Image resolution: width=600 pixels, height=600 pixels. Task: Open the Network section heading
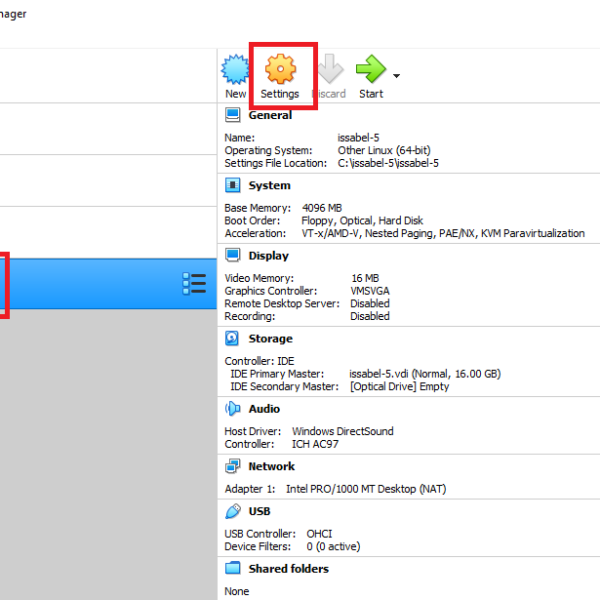[x=271, y=466]
